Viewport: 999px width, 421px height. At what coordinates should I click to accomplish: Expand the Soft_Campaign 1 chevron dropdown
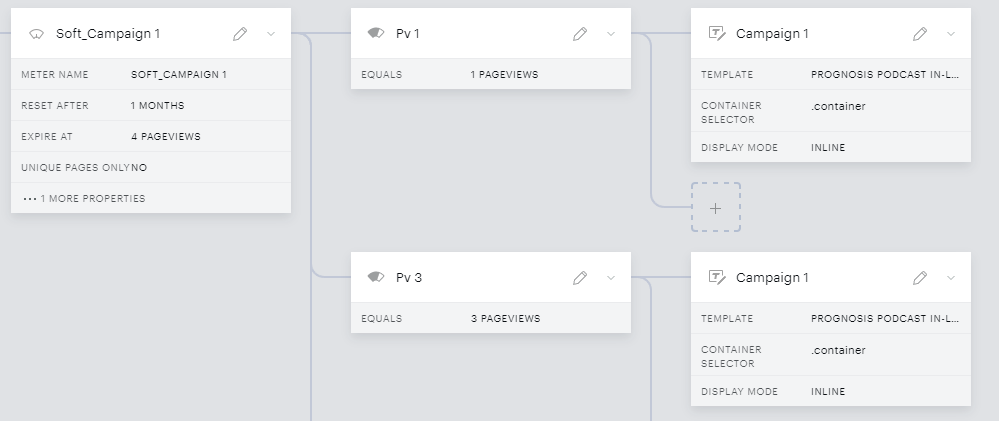271,34
